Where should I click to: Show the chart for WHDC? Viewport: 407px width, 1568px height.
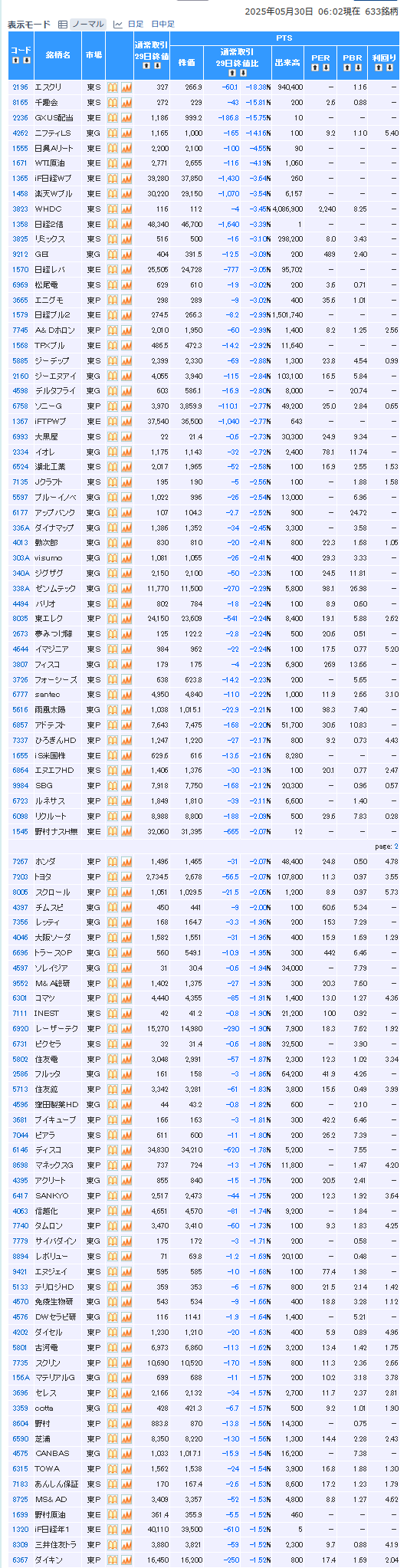tap(126, 209)
